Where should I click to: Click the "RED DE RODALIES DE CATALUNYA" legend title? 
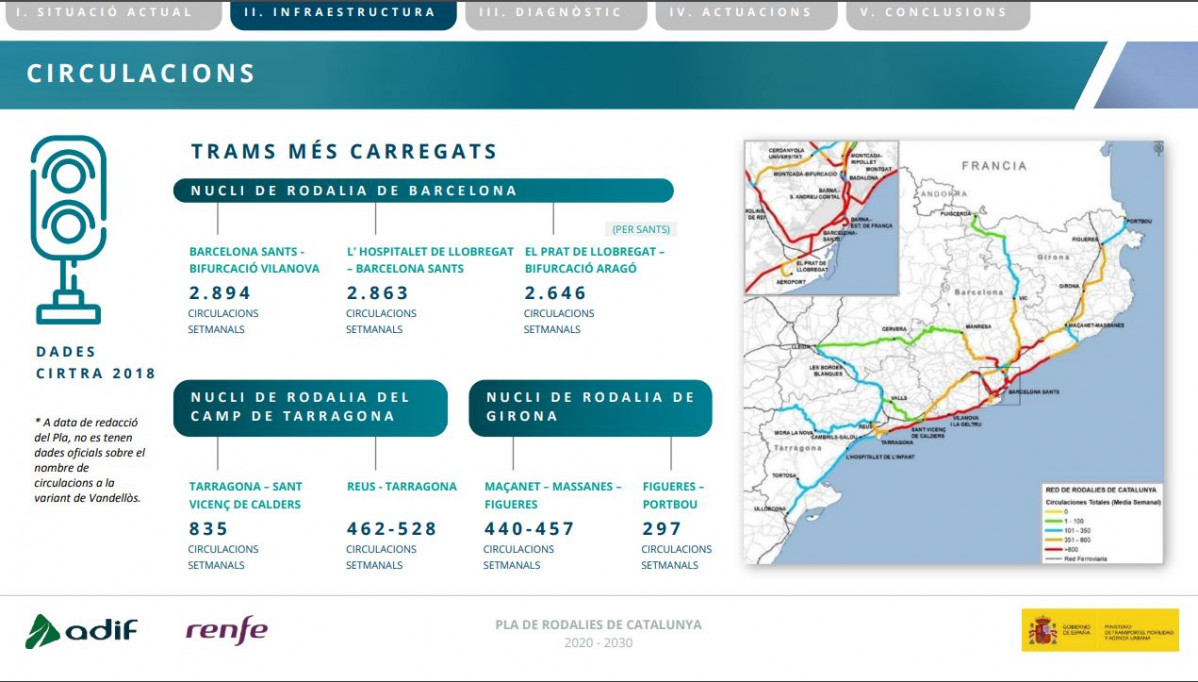(1101, 490)
